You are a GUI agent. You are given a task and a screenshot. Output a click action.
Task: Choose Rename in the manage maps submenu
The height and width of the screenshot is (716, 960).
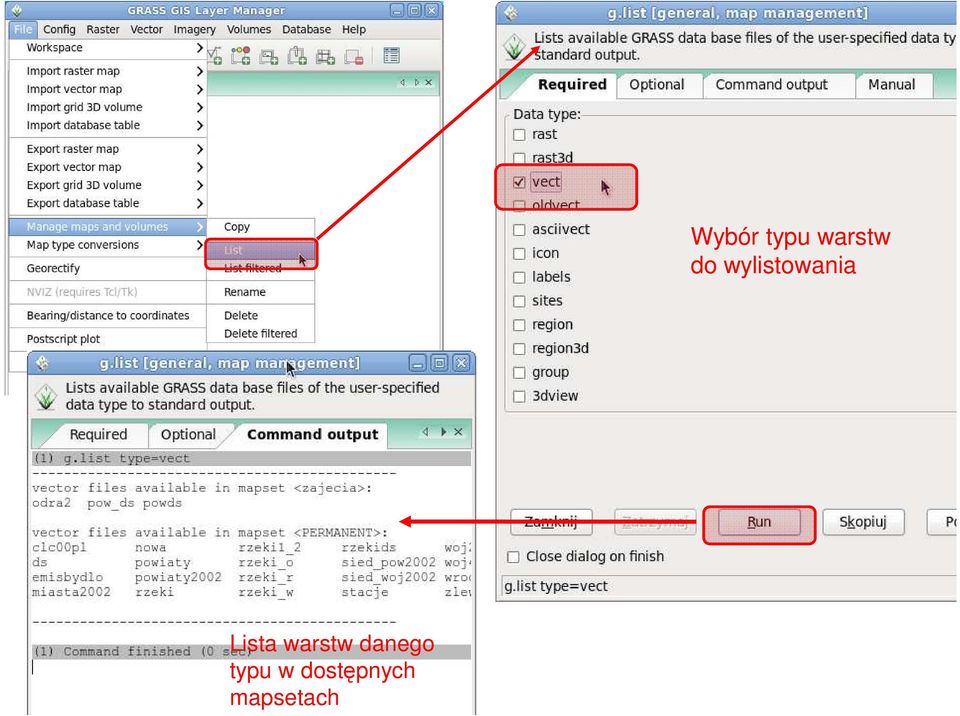coord(261,292)
